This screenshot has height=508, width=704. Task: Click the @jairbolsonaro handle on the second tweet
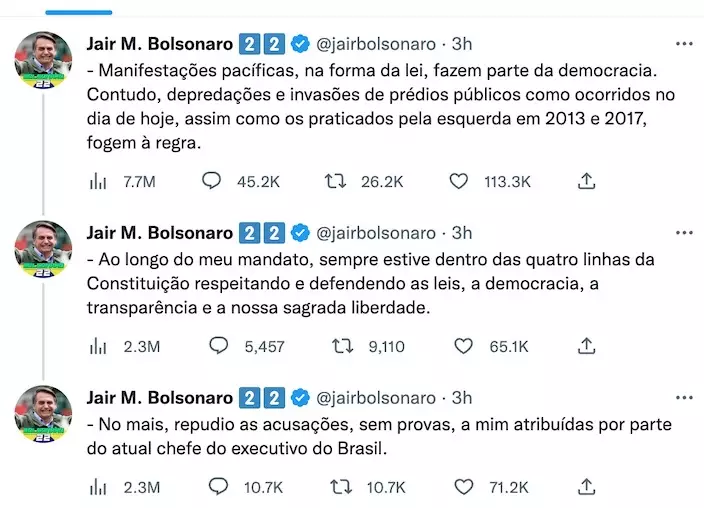click(375, 233)
